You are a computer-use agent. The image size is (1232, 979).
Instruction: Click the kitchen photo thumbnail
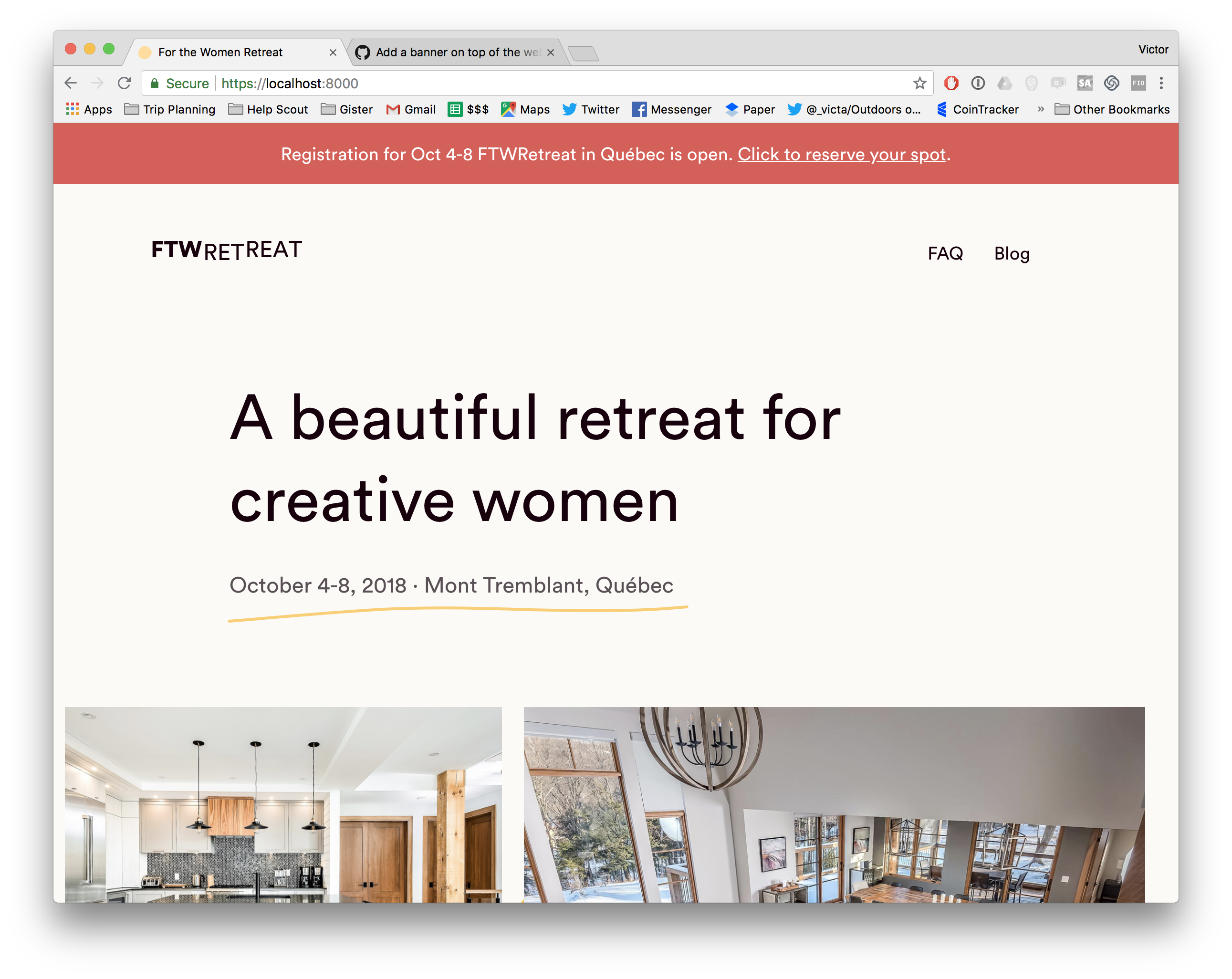283,804
